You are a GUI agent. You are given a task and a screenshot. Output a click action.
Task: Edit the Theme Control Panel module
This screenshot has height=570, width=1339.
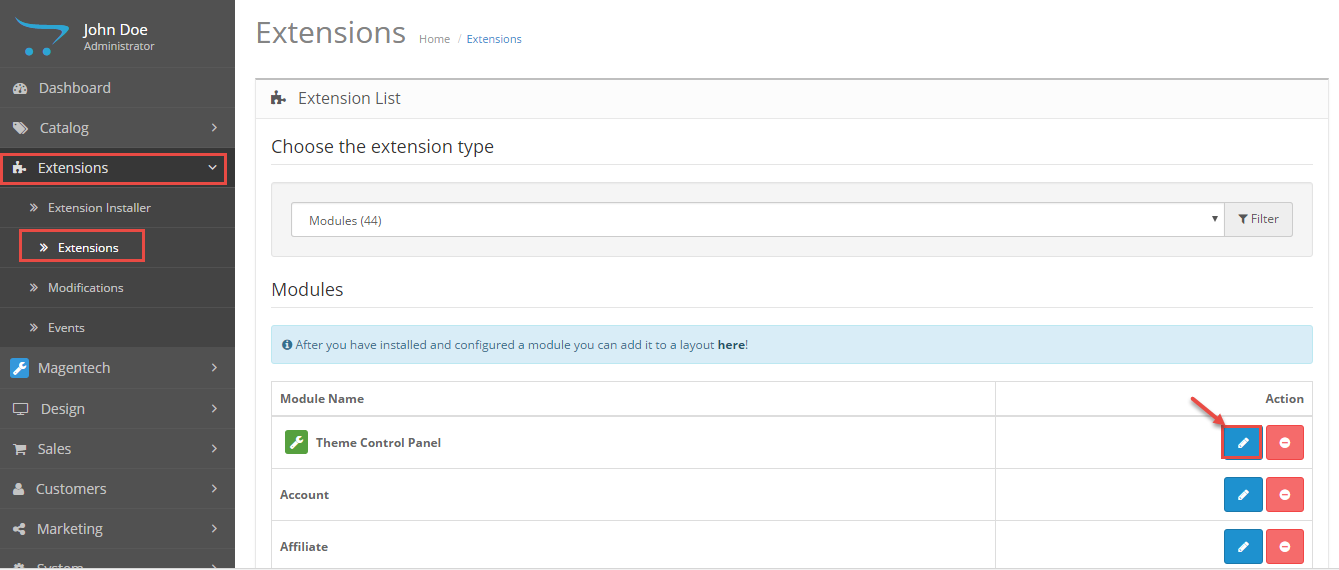[x=1243, y=442]
